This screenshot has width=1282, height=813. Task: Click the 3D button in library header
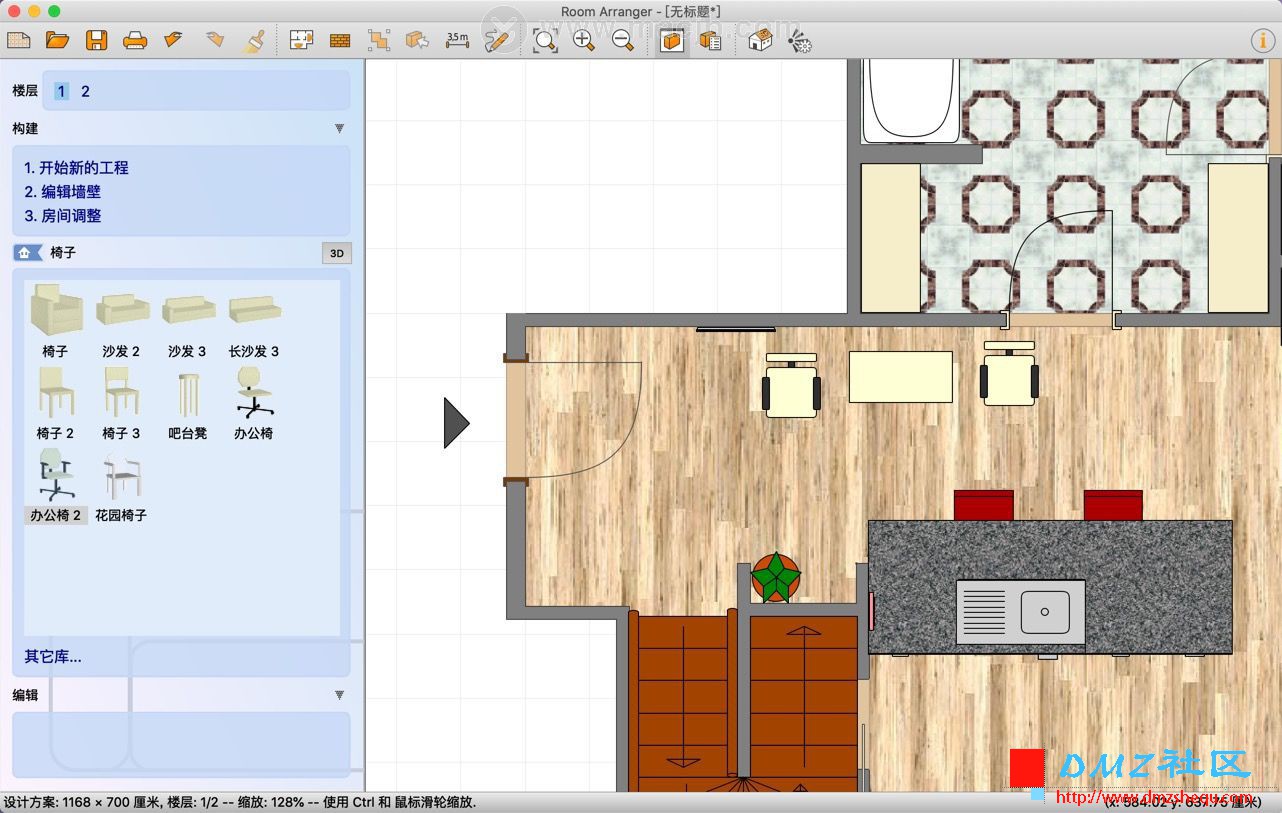point(337,254)
